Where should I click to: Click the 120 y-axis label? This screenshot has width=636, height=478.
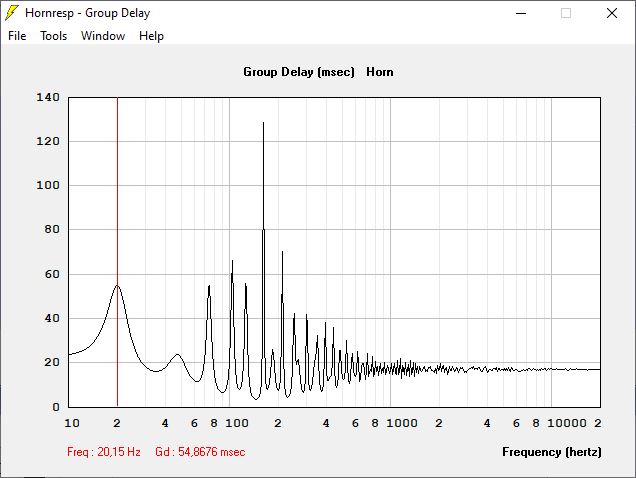(x=48, y=141)
